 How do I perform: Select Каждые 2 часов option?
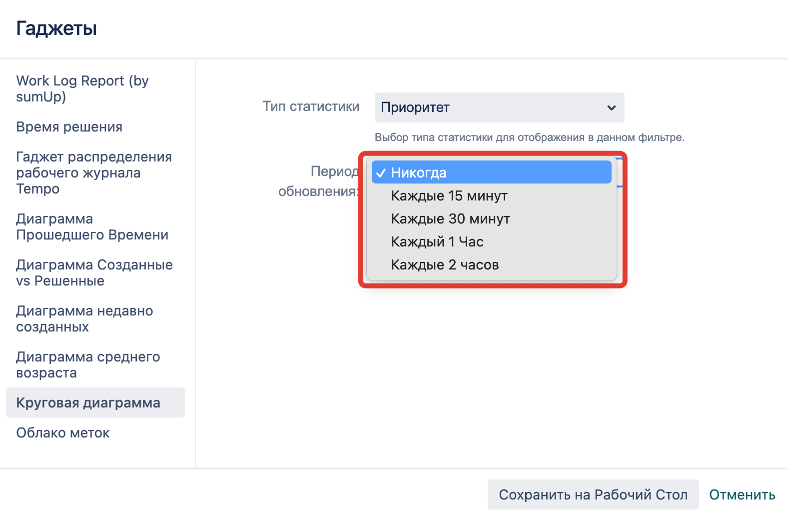(x=445, y=265)
